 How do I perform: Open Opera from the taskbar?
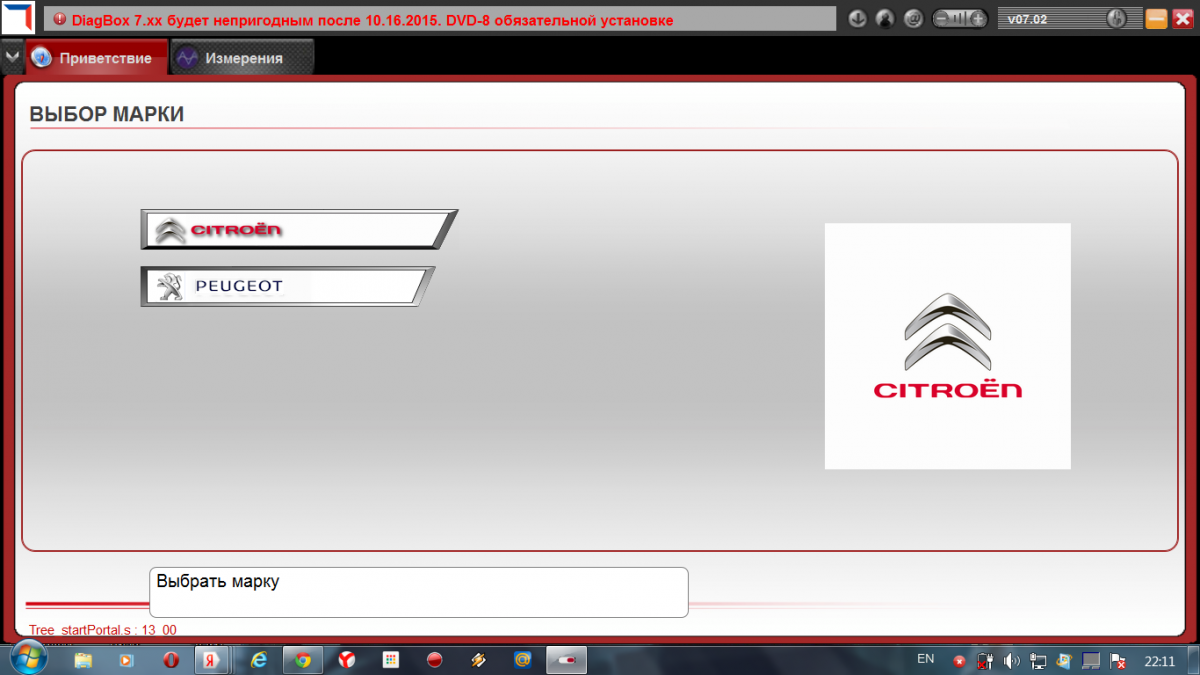(x=171, y=660)
